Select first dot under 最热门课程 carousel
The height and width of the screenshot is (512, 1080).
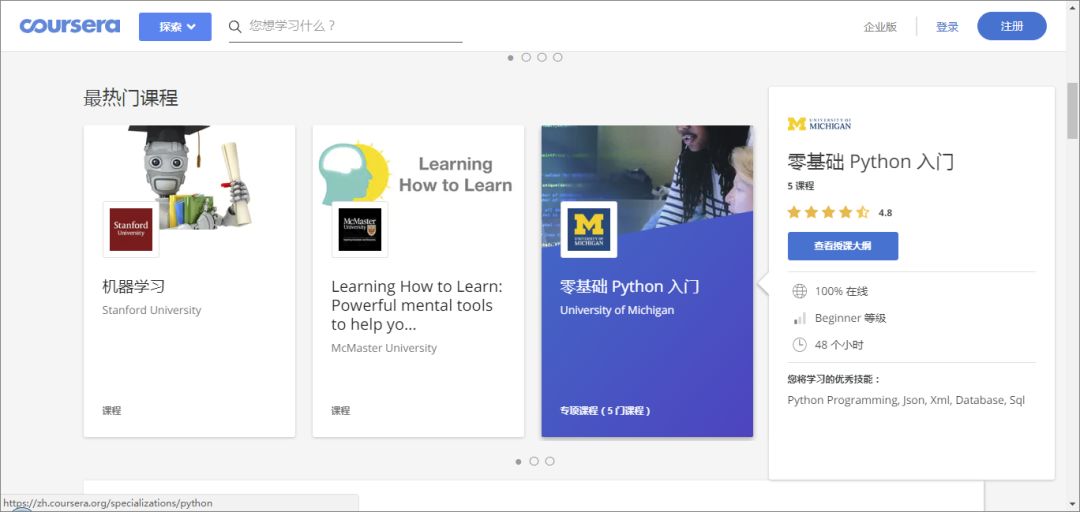click(x=519, y=462)
